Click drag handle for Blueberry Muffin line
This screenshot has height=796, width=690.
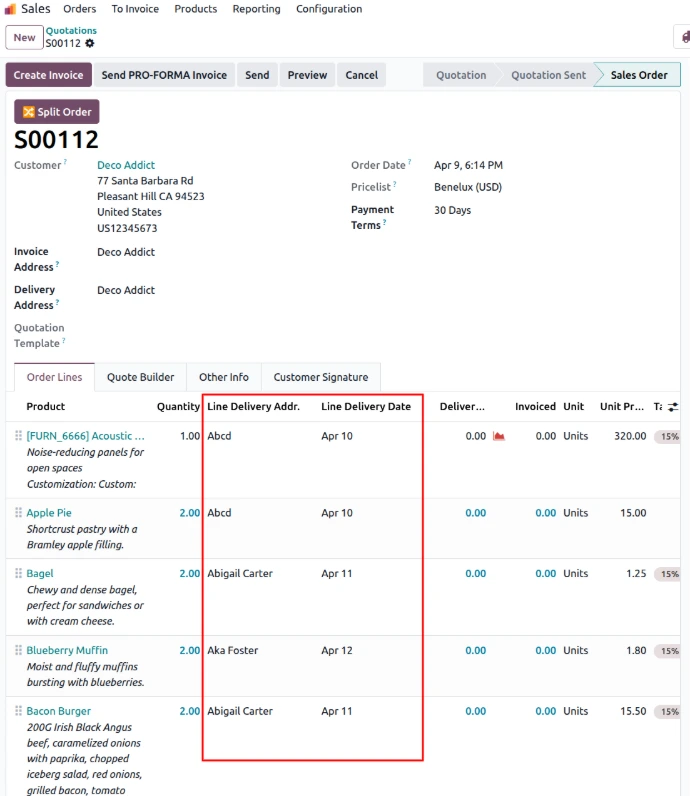[18, 651]
